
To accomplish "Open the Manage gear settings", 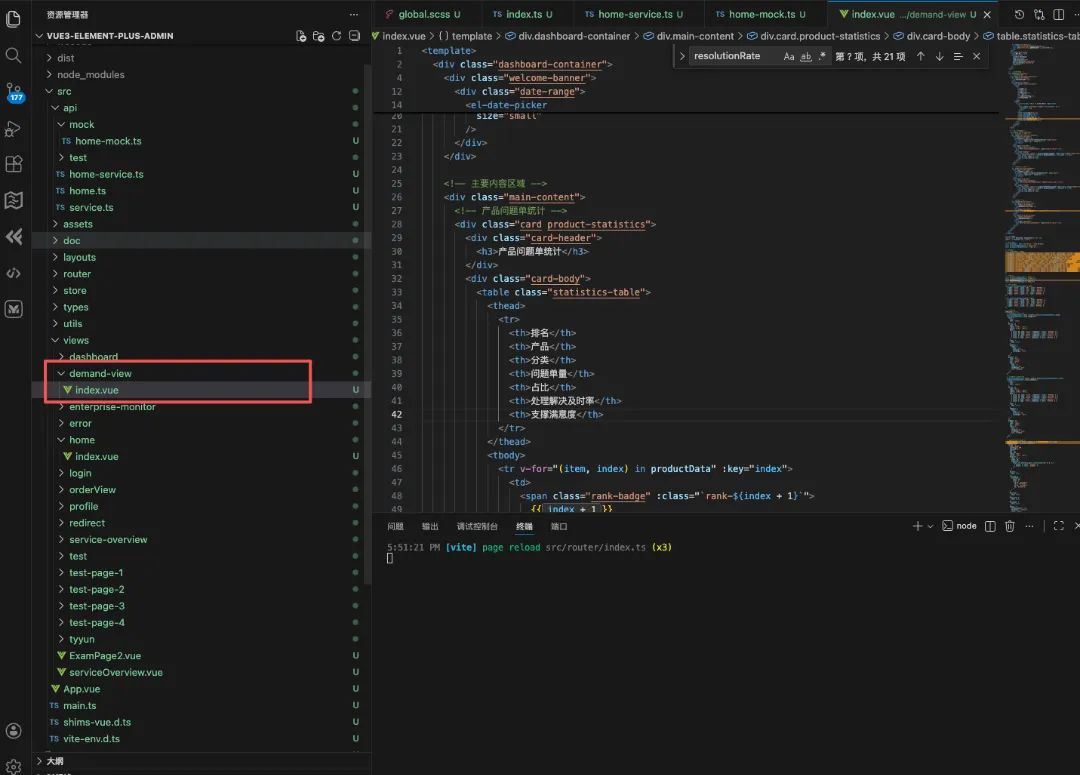I will [x=13, y=765].
